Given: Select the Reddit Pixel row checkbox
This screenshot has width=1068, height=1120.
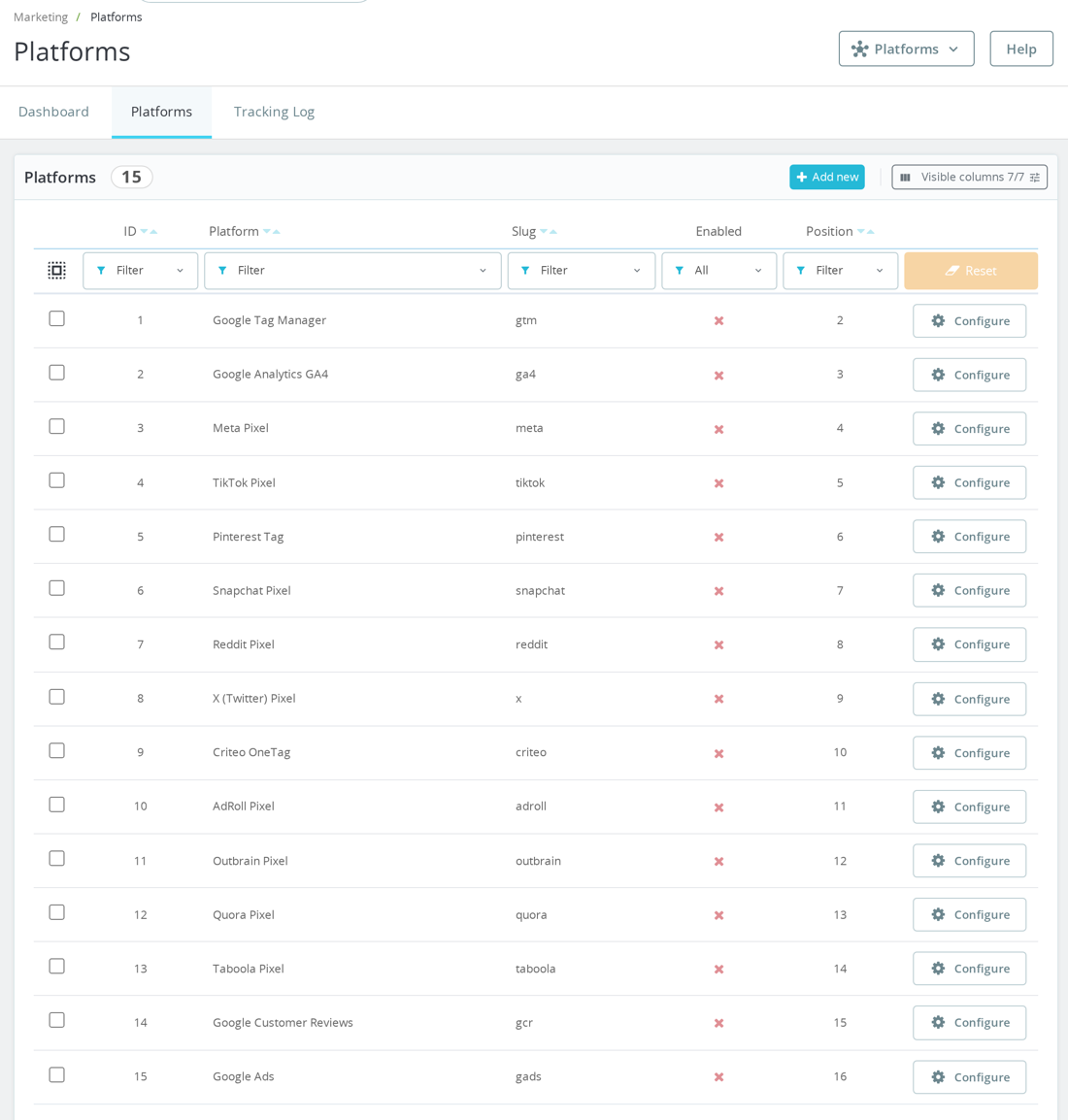Looking at the screenshot, I should 56,642.
